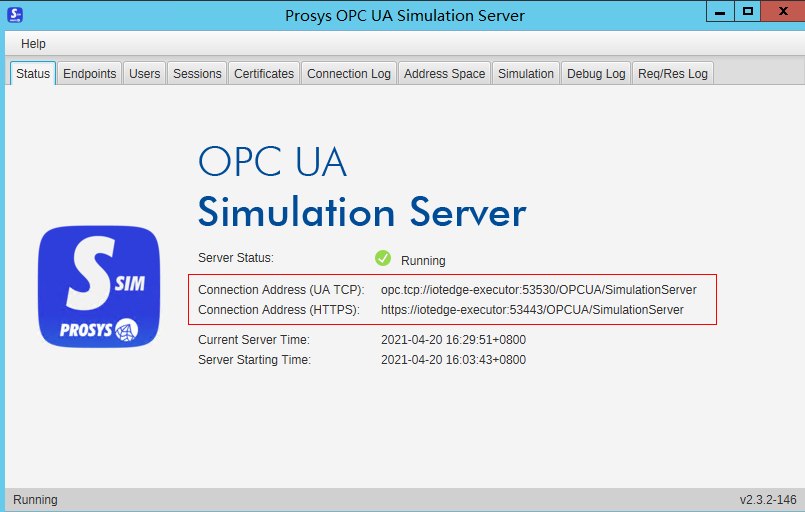Click the Connection Address (HTTPS) label
The image size is (805, 512).
(279, 310)
